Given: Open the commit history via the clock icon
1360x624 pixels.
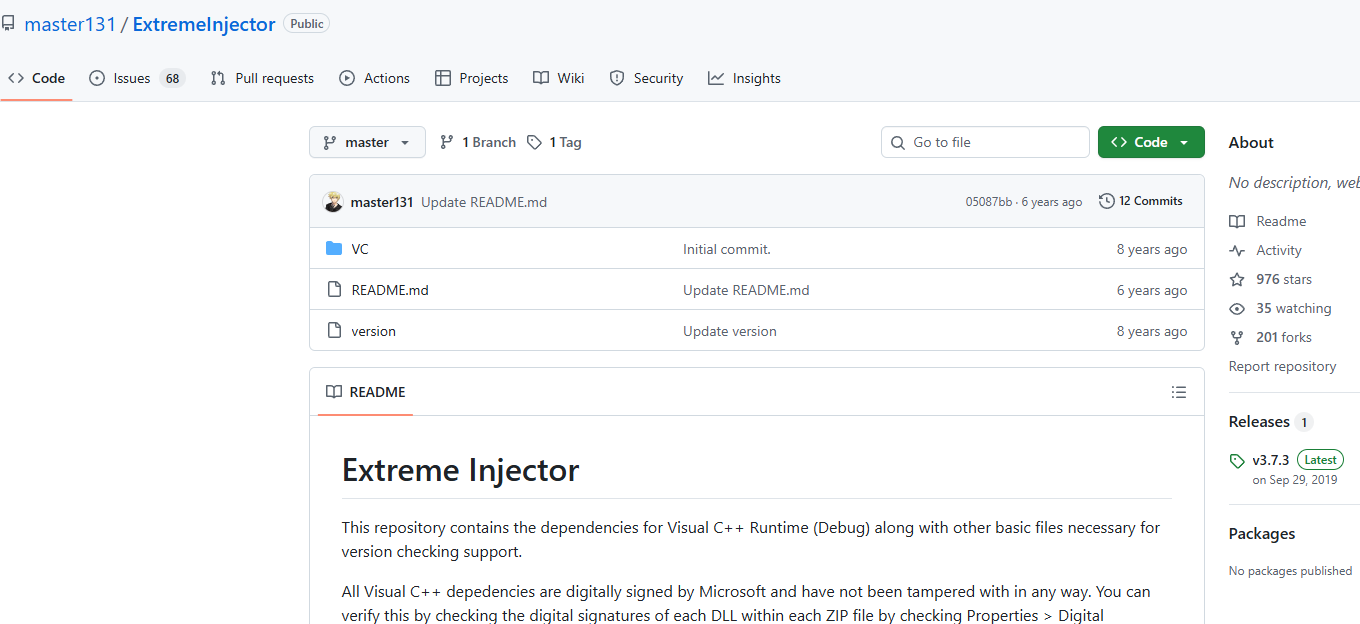Looking at the screenshot, I should click(x=1106, y=200).
